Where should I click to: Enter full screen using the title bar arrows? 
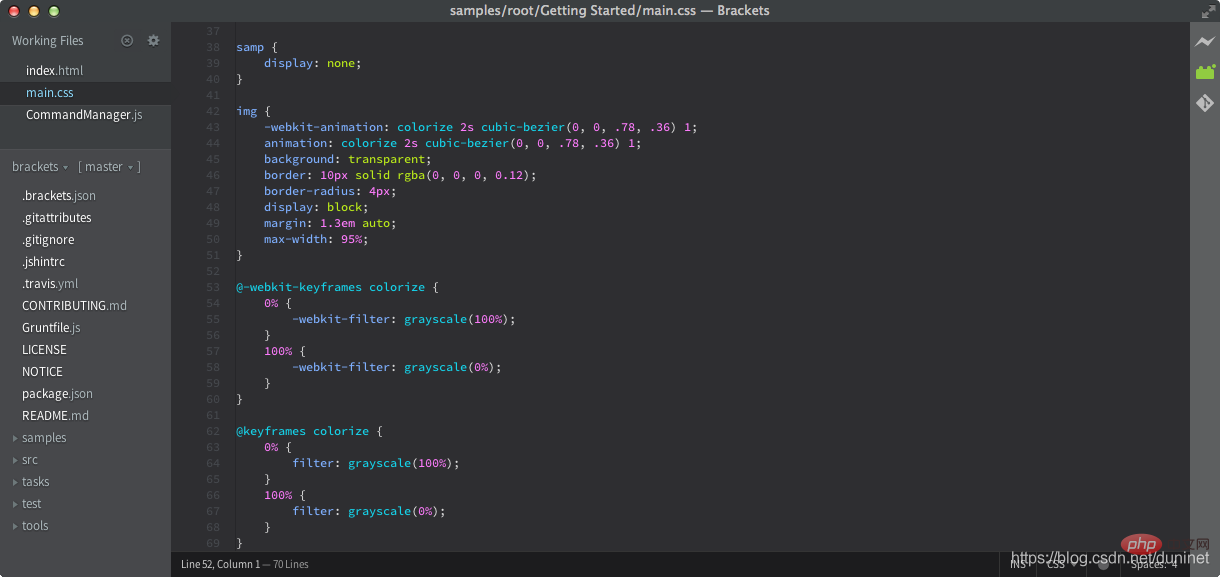[1205, 11]
